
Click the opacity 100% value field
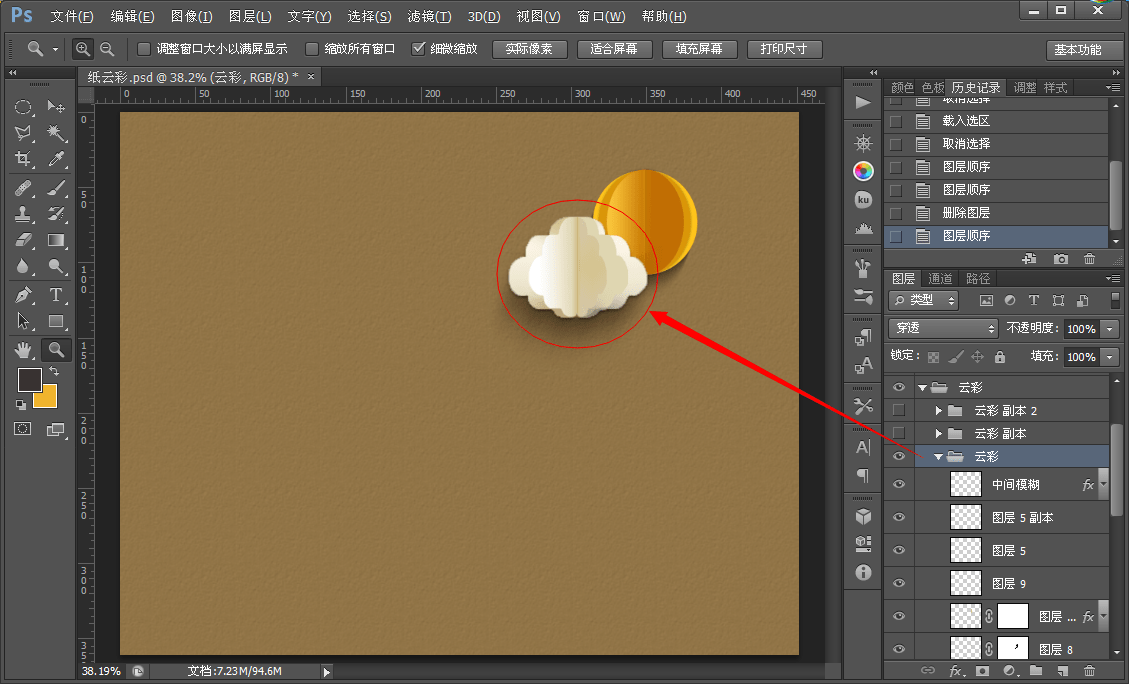click(1081, 329)
